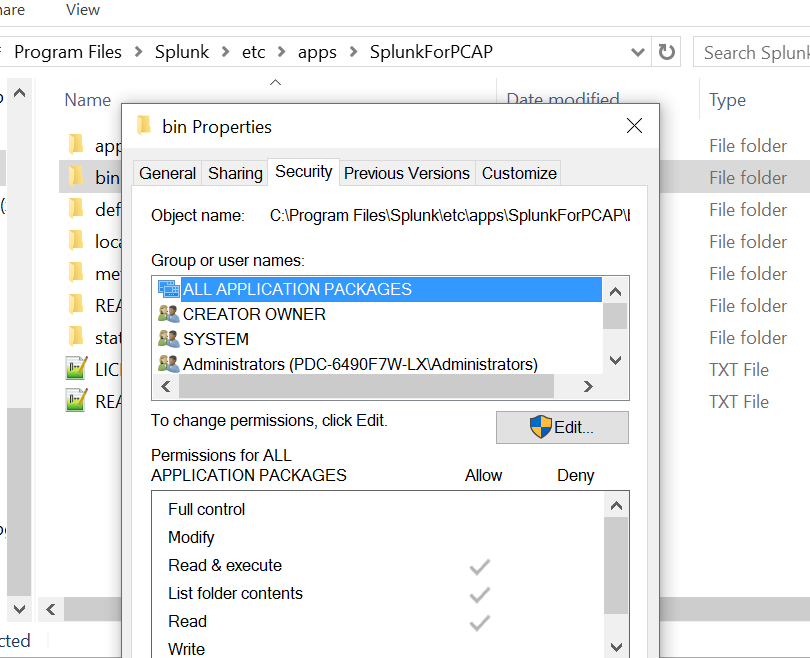The image size is (810, 658).
Task: Toggle Allow for List folder contents
Action: point(479,593)
